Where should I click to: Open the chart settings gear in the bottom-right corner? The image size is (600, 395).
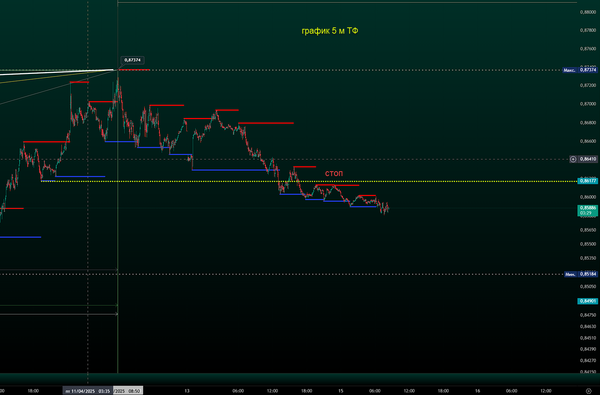coord(589,391)
